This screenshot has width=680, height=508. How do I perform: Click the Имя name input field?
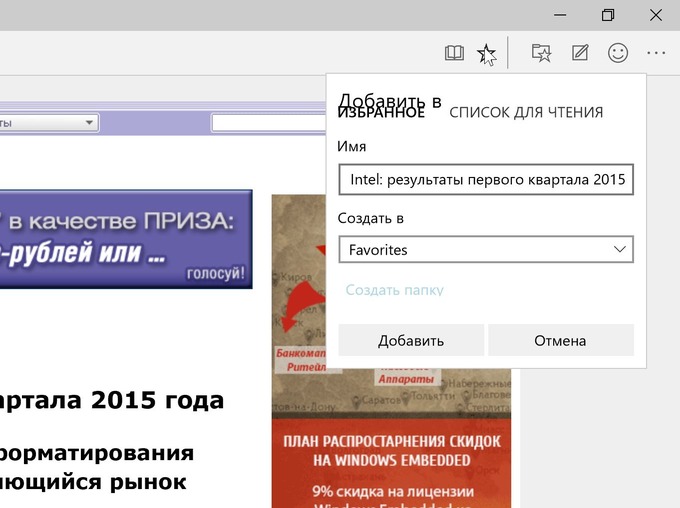pyautogui.click(x=486, y=179)
